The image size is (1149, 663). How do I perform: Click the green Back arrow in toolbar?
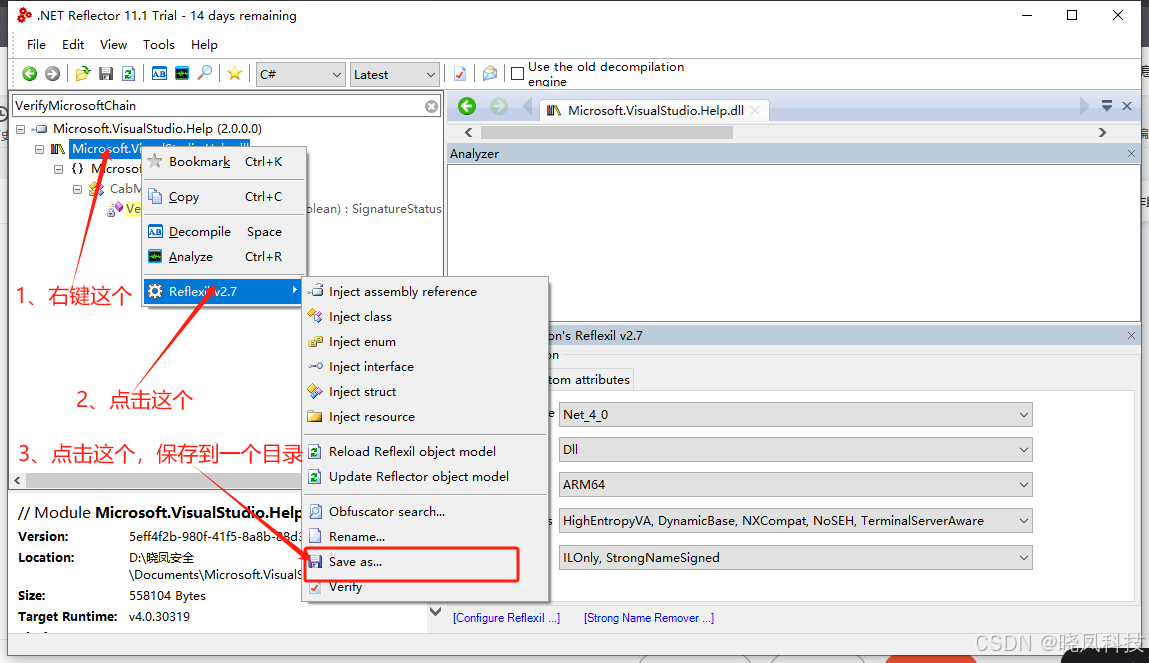pos(29,73)
